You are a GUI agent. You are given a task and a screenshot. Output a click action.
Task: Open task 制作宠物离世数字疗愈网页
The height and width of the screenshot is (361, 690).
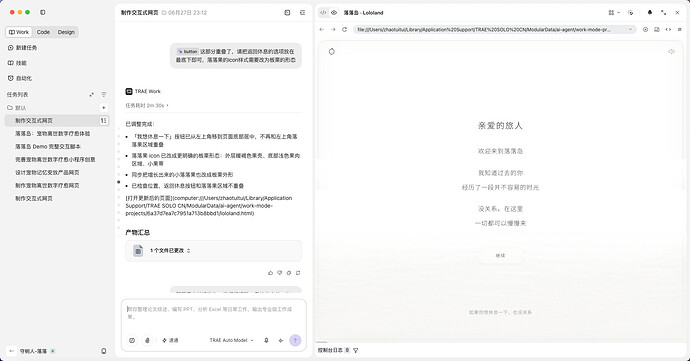pyautogui.click(x=47, y=185)
